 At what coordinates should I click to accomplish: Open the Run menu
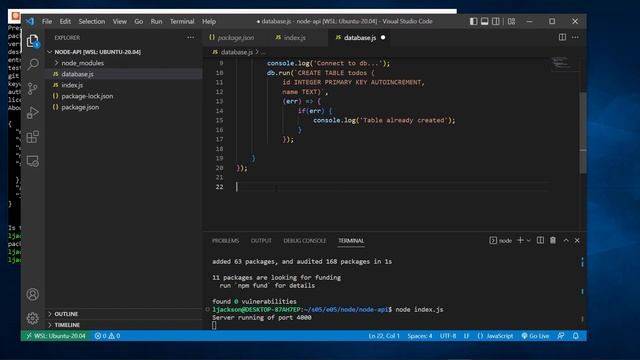point(156,21)
